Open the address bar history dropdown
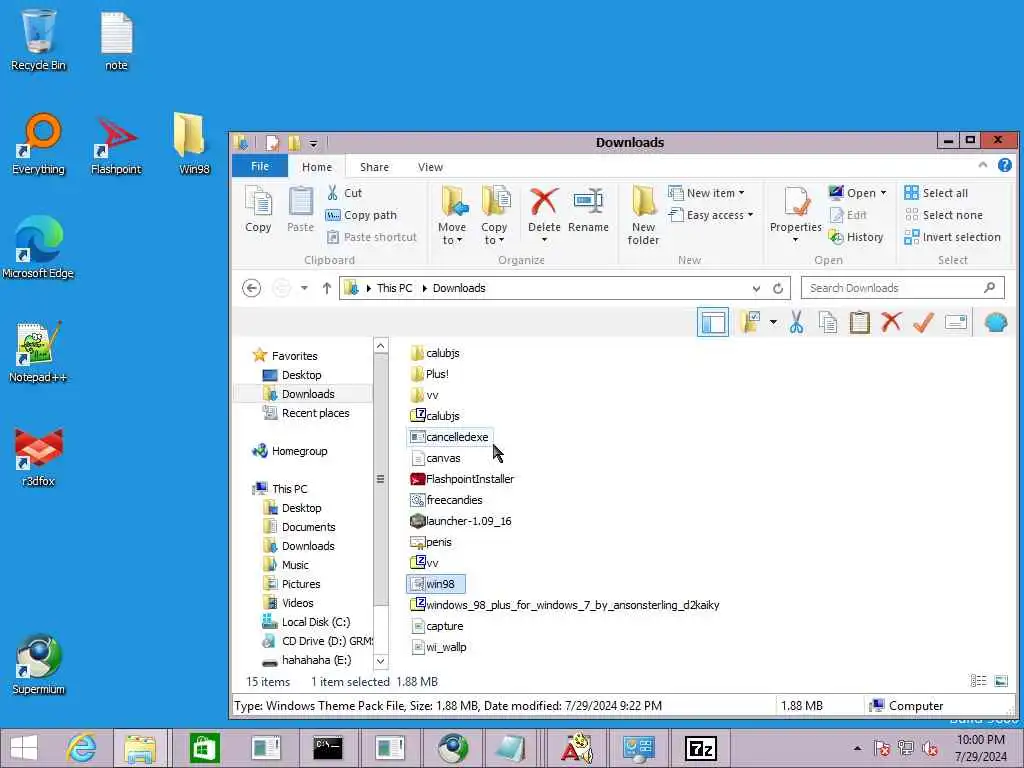 click(x=756, y=288)
